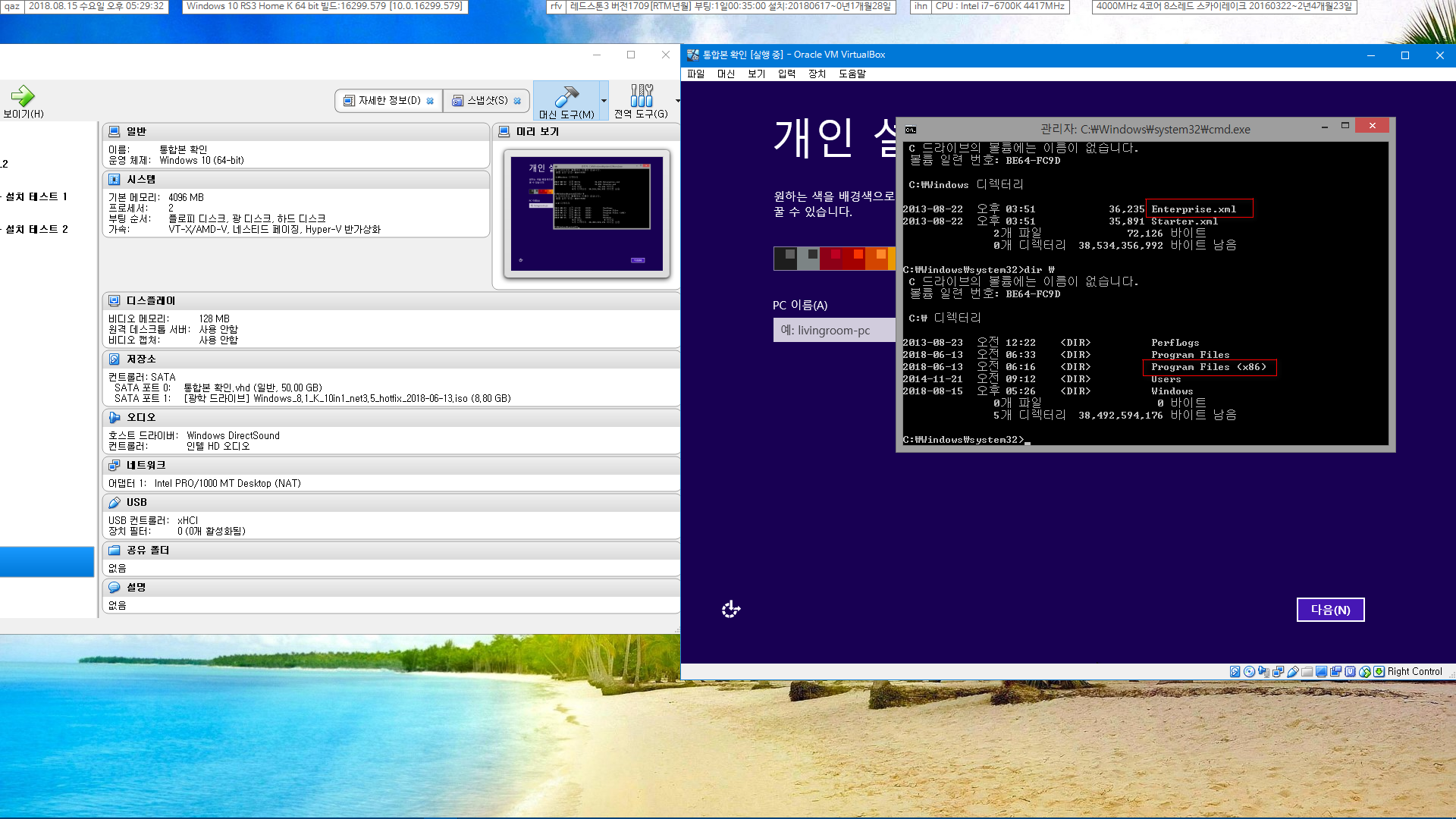Select the highlighted blue VM entry in list
The width and height of the screenshot is (1456, 819).
point(47,562)
